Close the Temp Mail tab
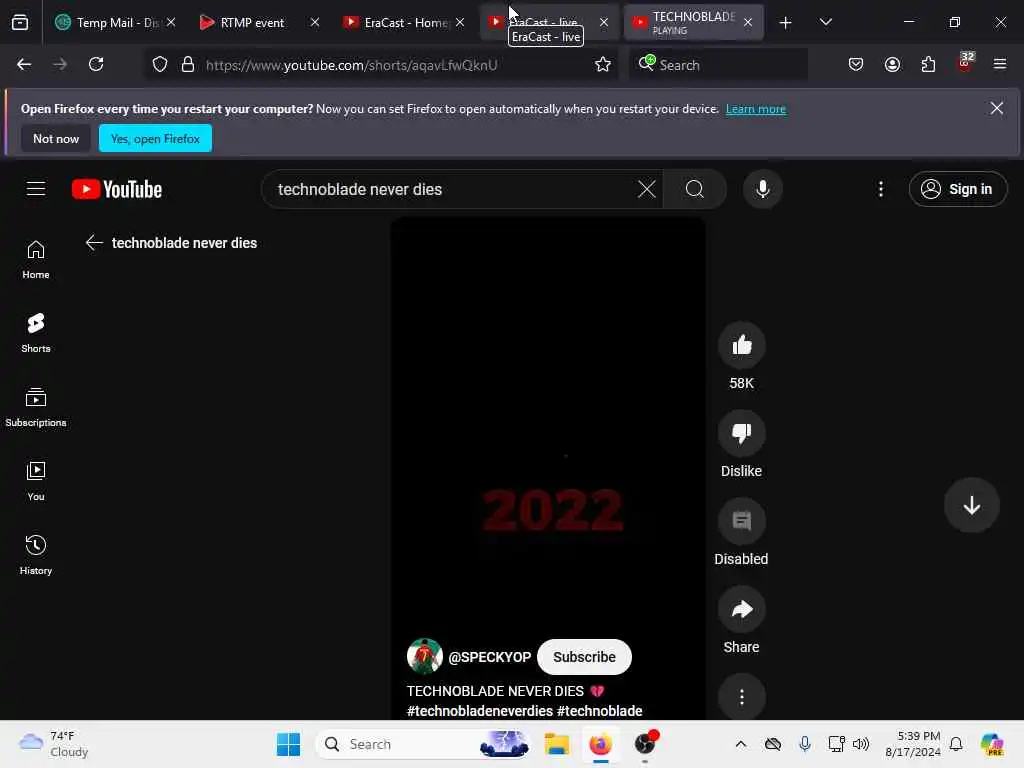The height and width of the screenshot is (768, 1024). coord(170,22)
